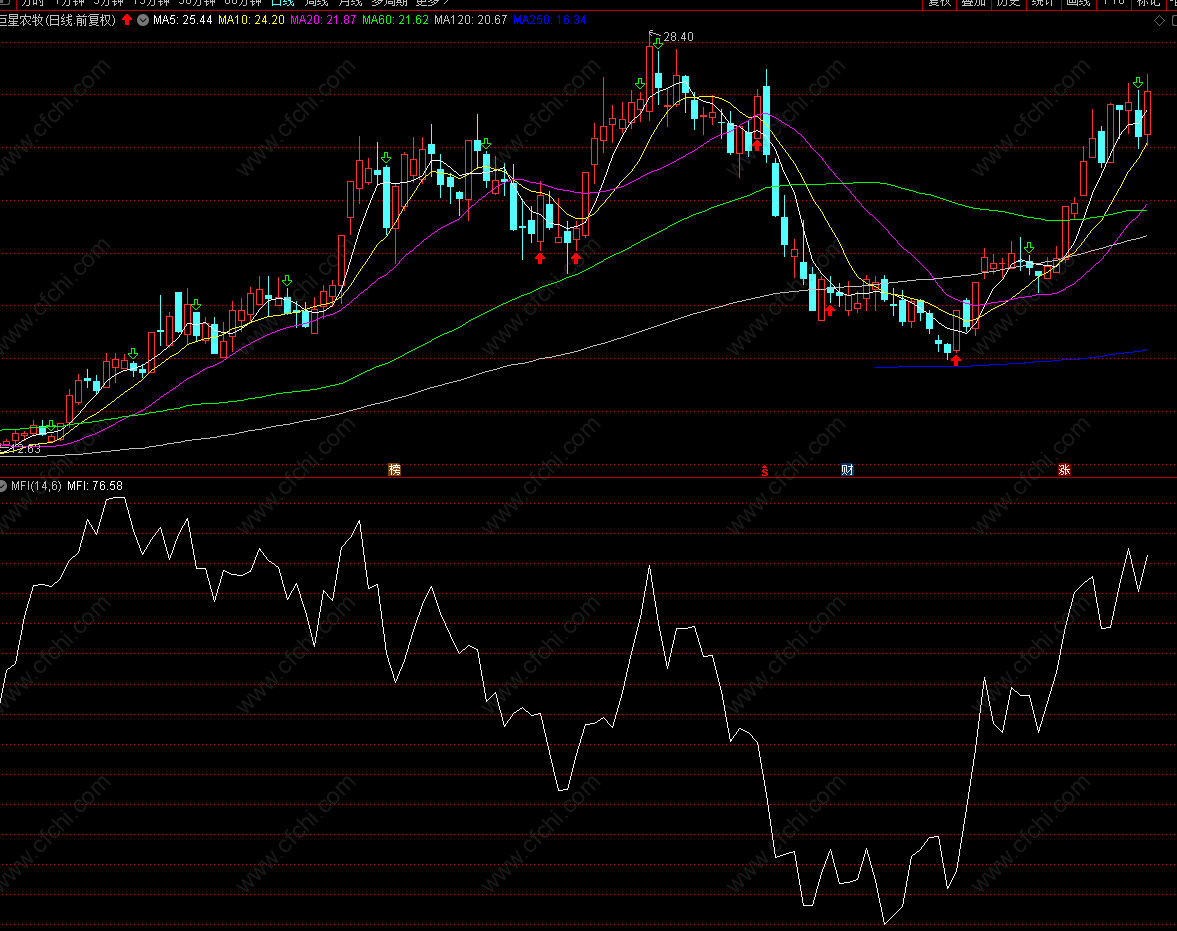1177x931 pixels.
Task: Open the MFI indicator round dropdown button
Action: (2, 486)
